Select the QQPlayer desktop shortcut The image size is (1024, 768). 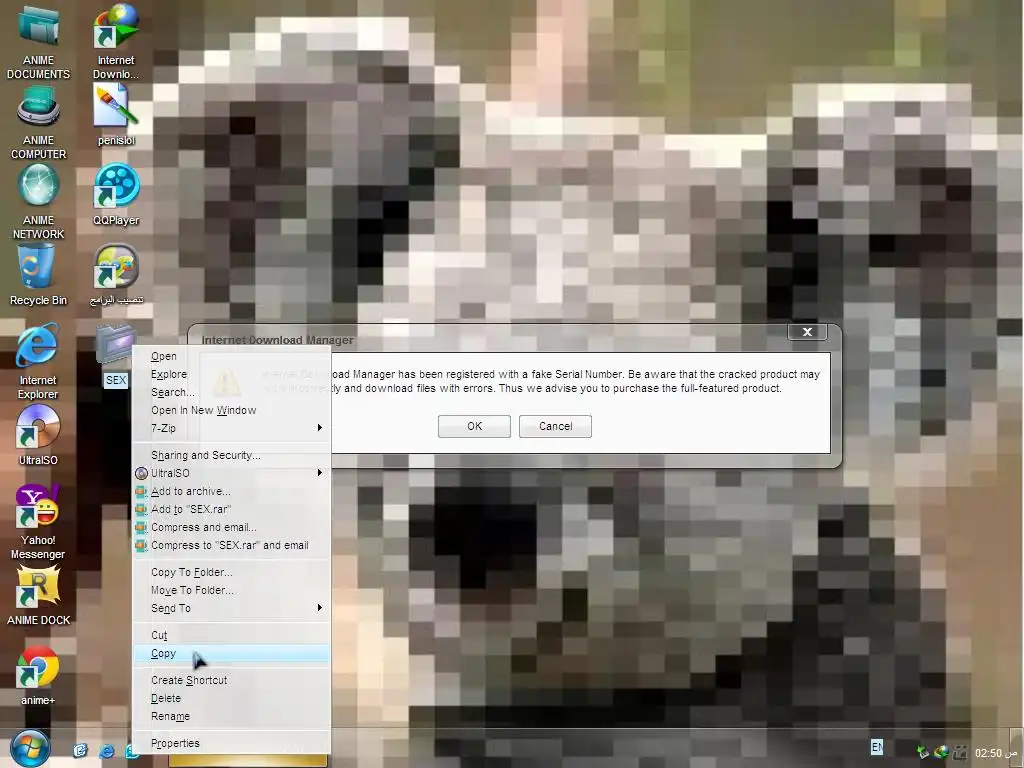tap(116, 195)
